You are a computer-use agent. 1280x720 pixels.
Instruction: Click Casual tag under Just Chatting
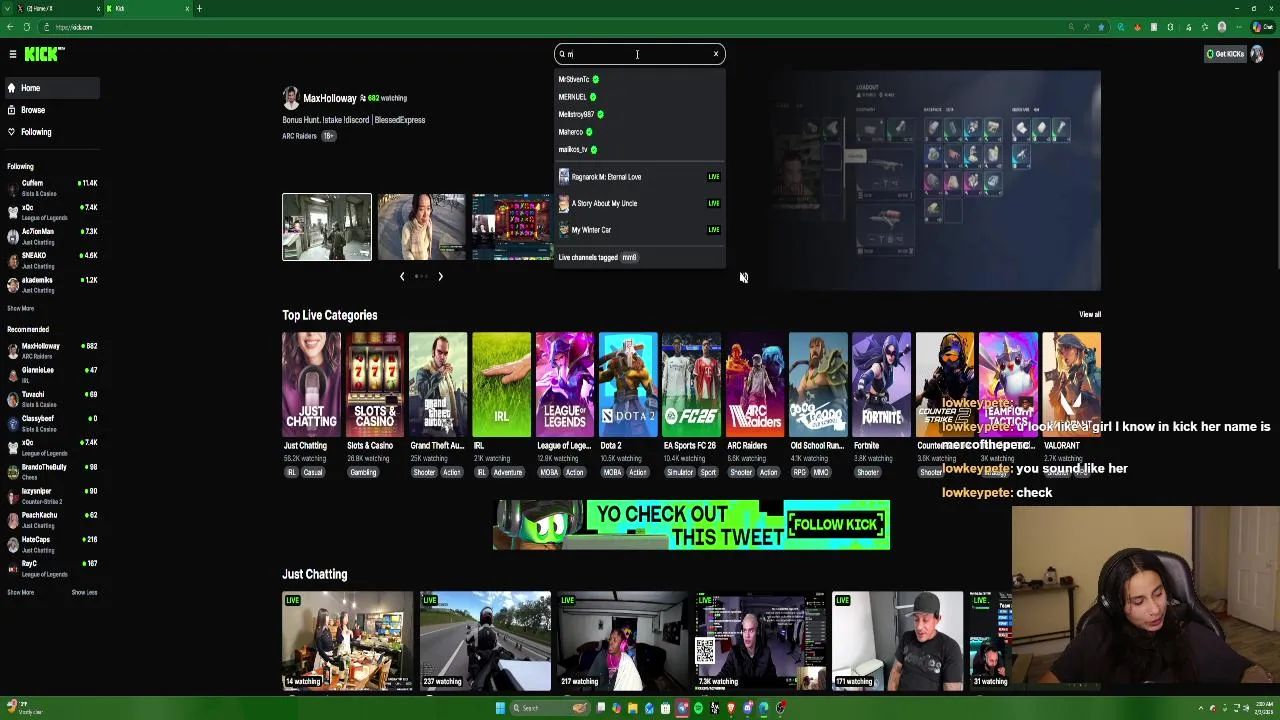tap(313, 473)
